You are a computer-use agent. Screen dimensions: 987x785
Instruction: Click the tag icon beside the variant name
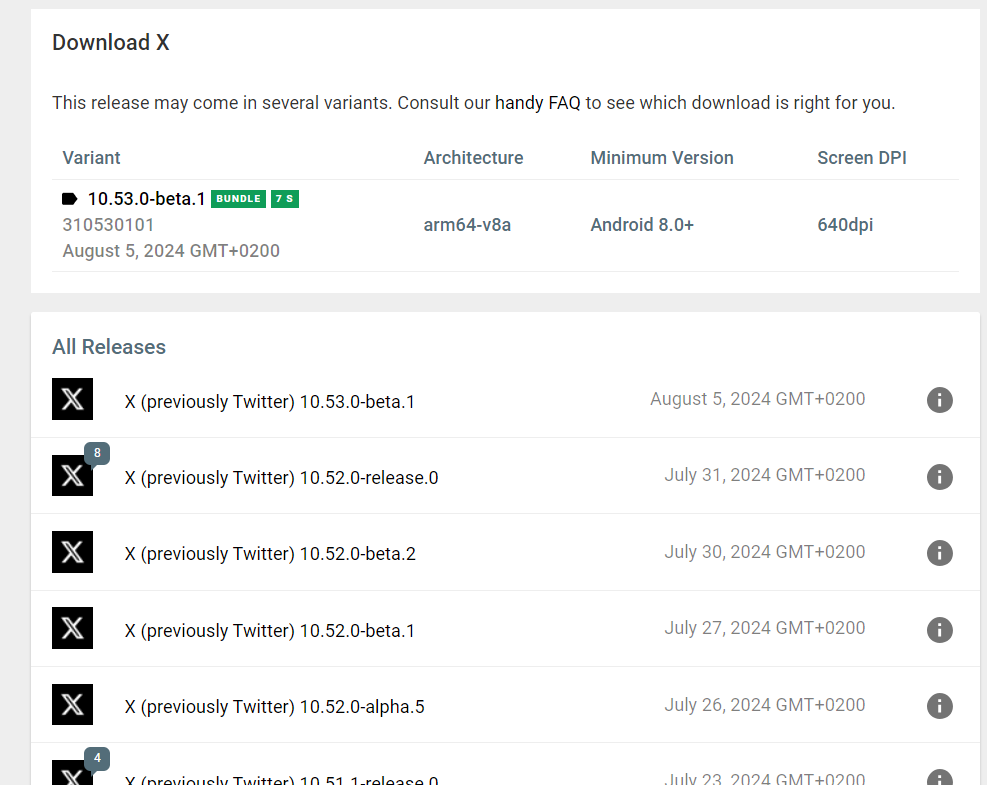pyautogui.click(x=70, y=199)
